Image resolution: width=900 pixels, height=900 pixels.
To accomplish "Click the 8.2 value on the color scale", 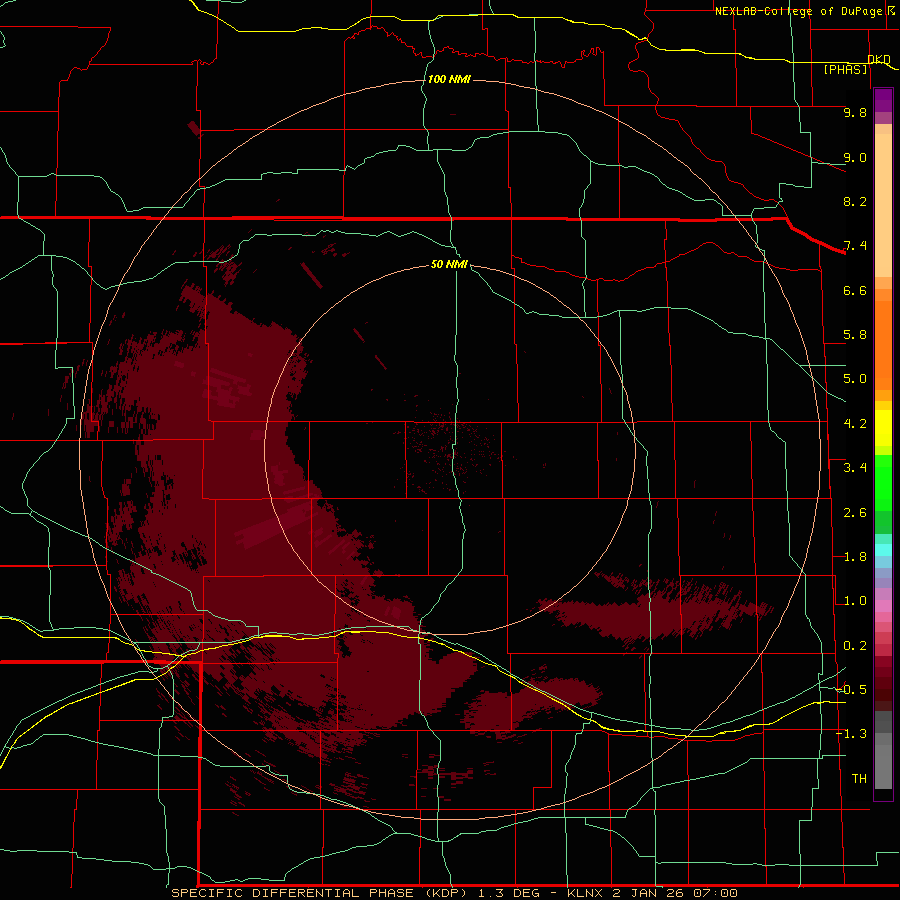I will click(855, 201).
